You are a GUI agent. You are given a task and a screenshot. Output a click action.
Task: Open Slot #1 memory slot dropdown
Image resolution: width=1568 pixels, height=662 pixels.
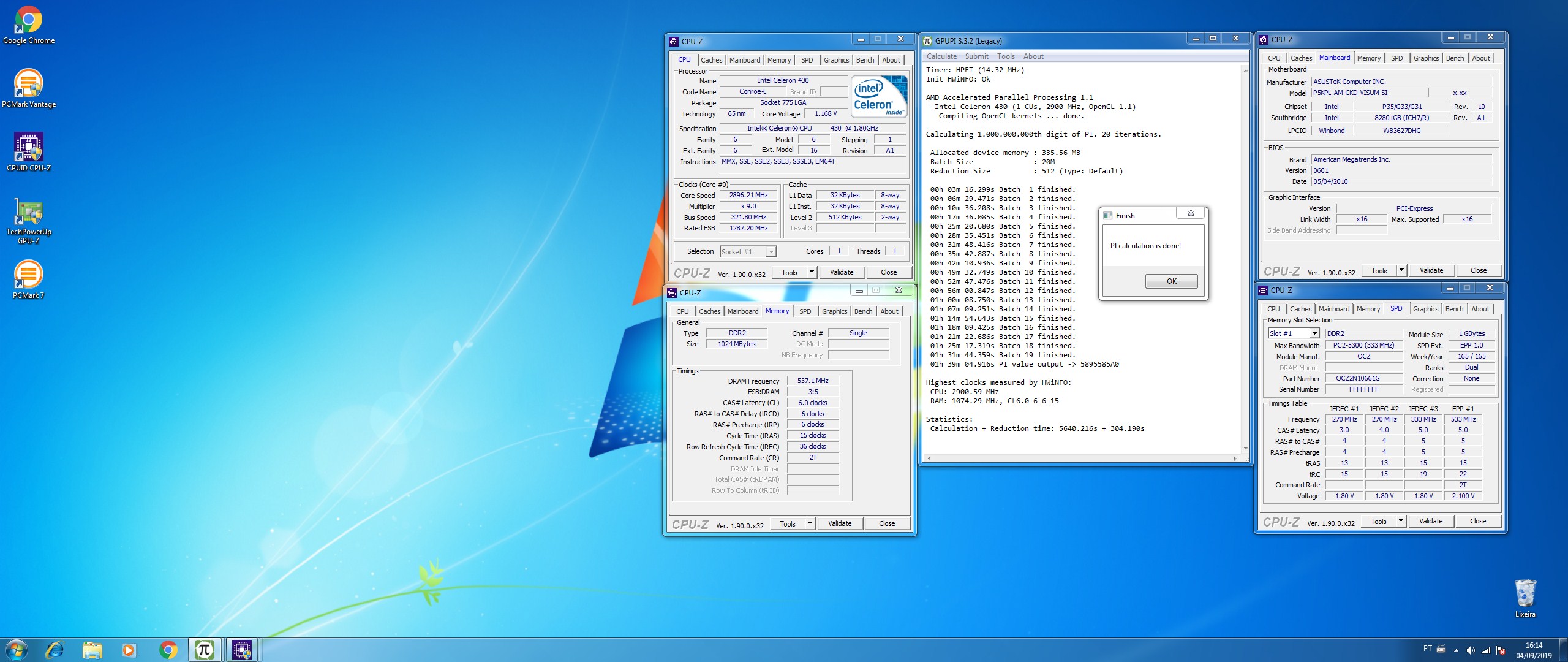click(x=1293, y=333)
